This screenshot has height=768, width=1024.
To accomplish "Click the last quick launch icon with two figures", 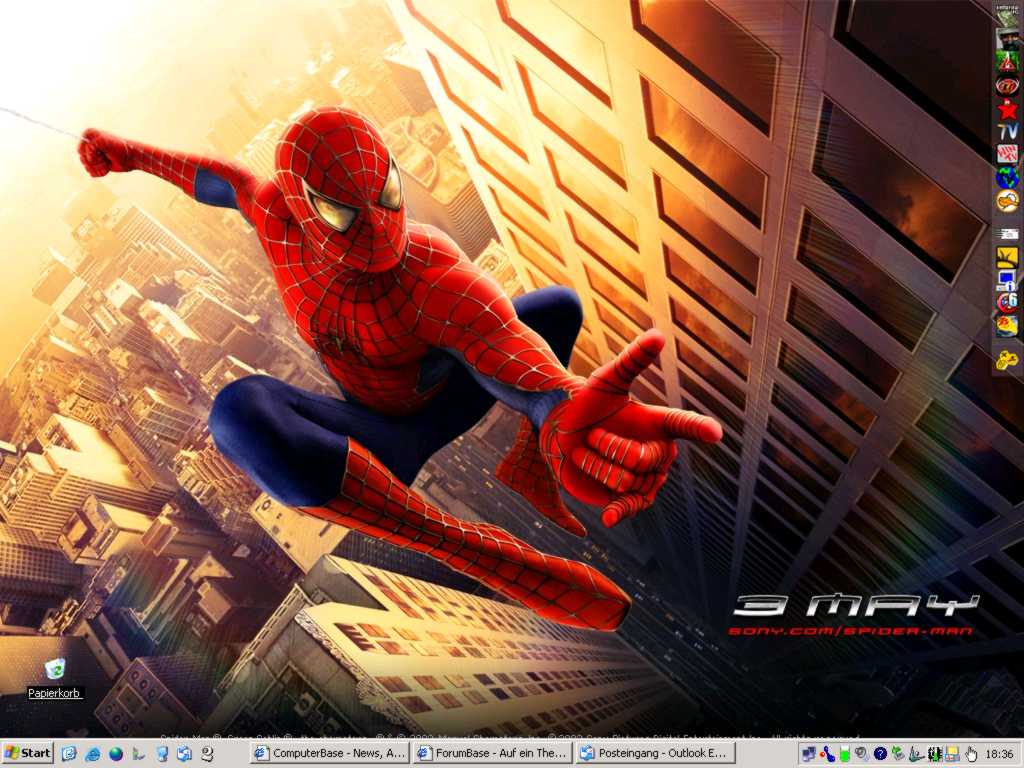I will (x=208, y=754).
